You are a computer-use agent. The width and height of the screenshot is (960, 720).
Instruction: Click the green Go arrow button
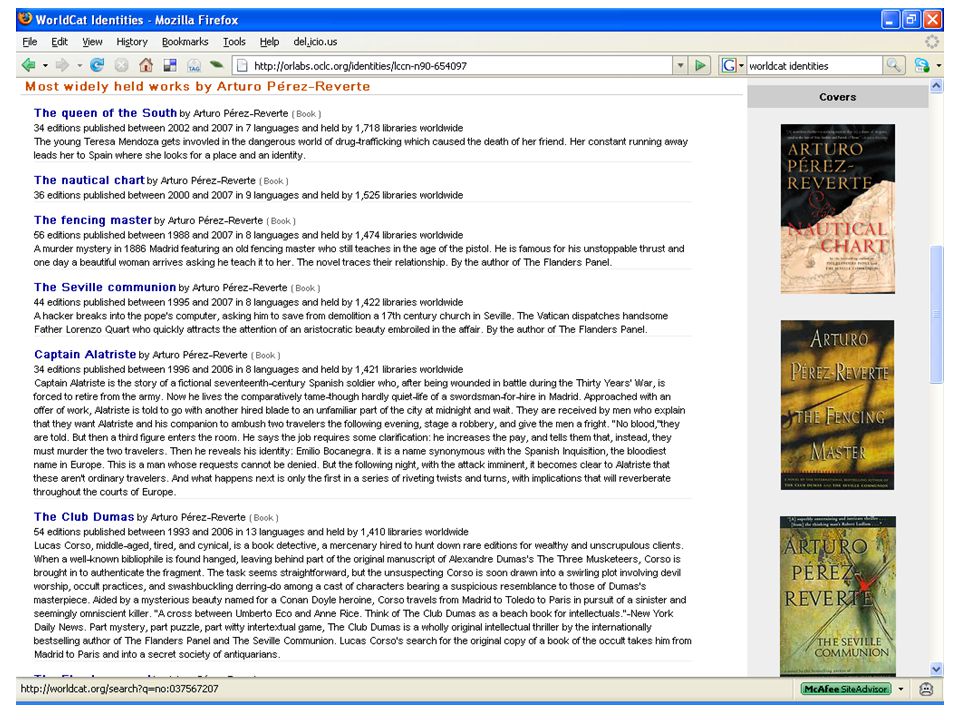[700, 66]
